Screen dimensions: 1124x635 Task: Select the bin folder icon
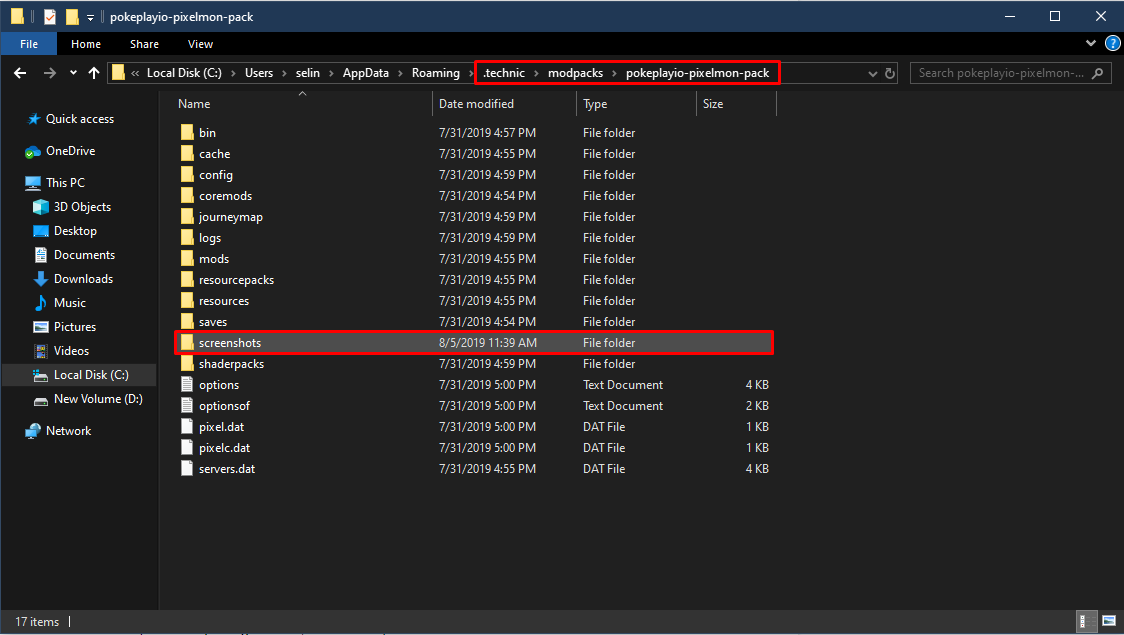coord(187,133)
